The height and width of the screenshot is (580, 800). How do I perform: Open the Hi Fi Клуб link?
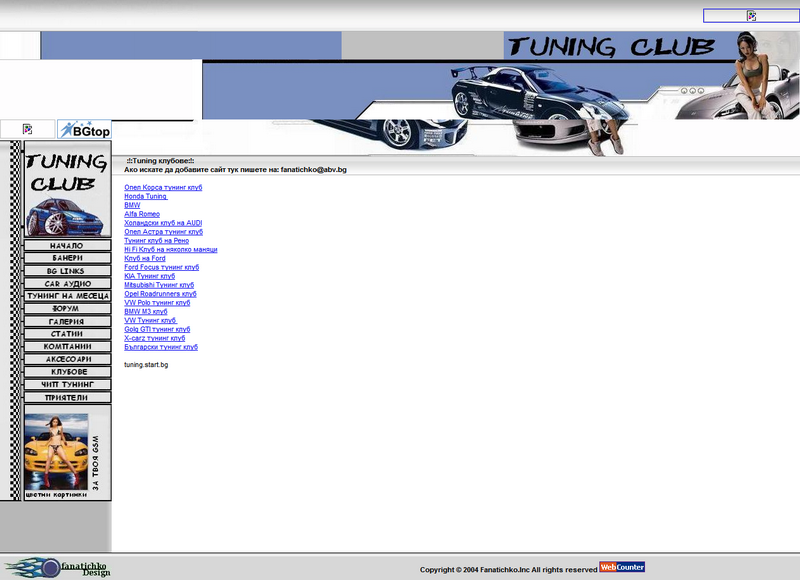pos(171,249)
